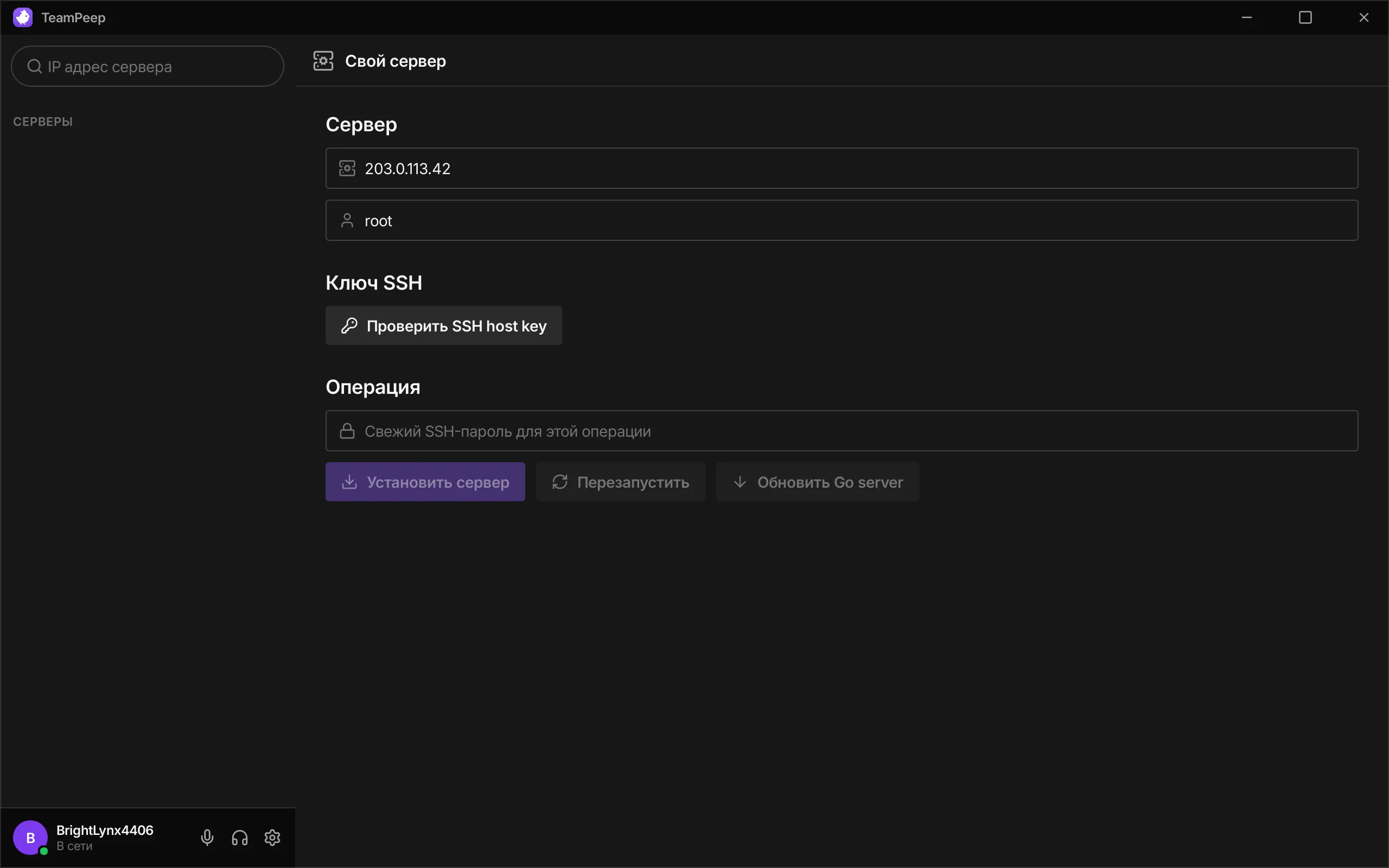Click the root username field

click(x=842, y=220)
